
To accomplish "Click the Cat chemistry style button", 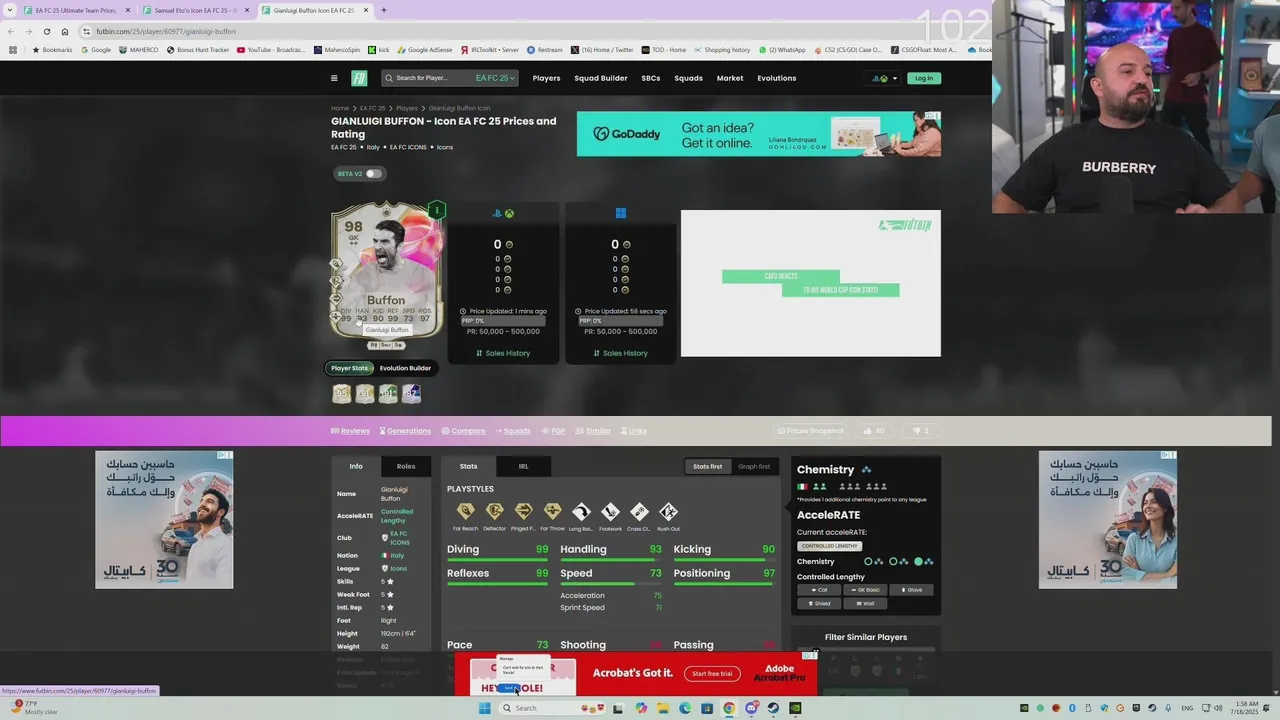I will click(819, 590).
